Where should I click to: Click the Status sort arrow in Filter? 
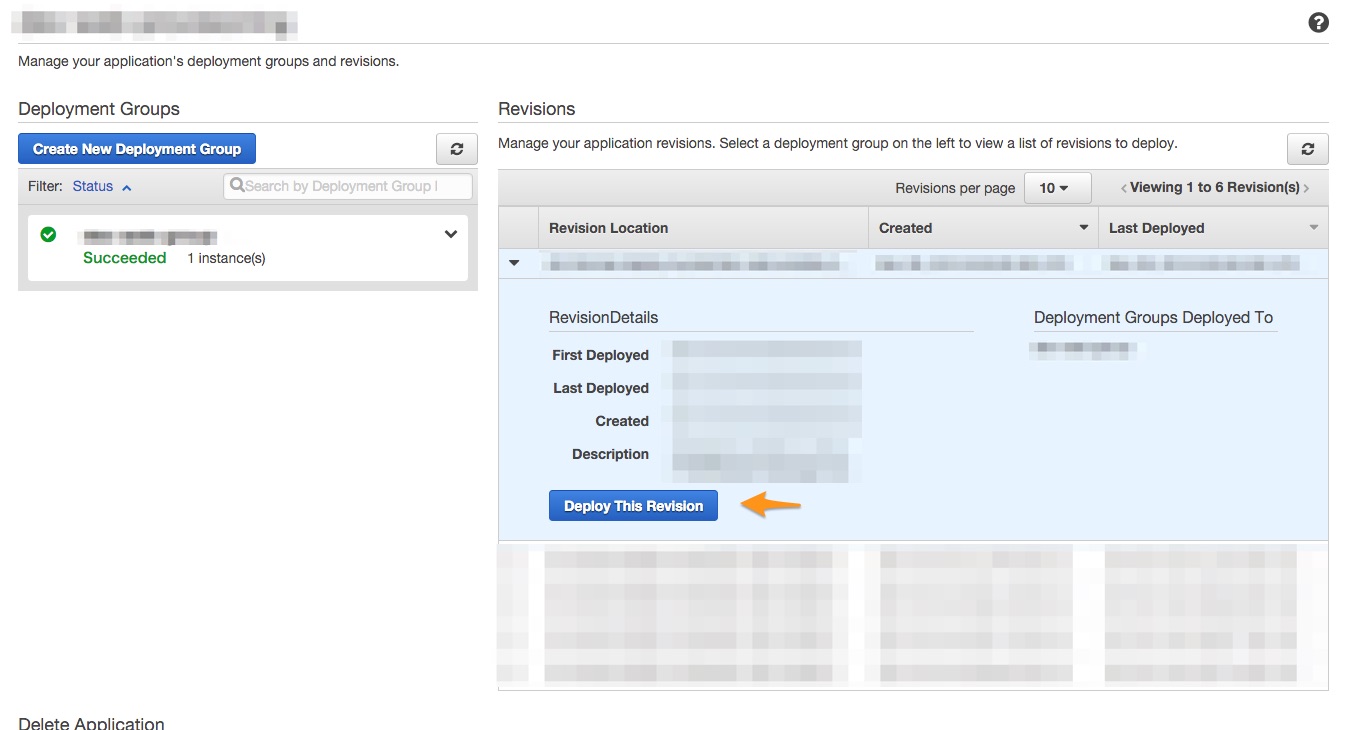click(x=126, y=186)
